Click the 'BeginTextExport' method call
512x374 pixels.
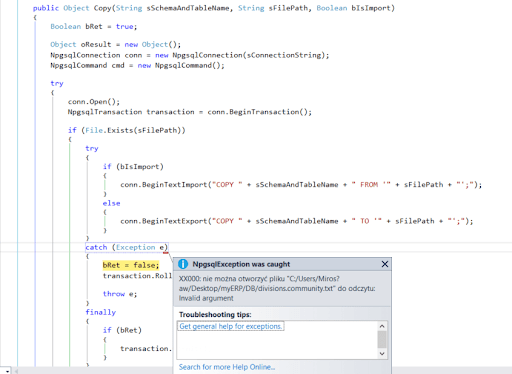175,221
